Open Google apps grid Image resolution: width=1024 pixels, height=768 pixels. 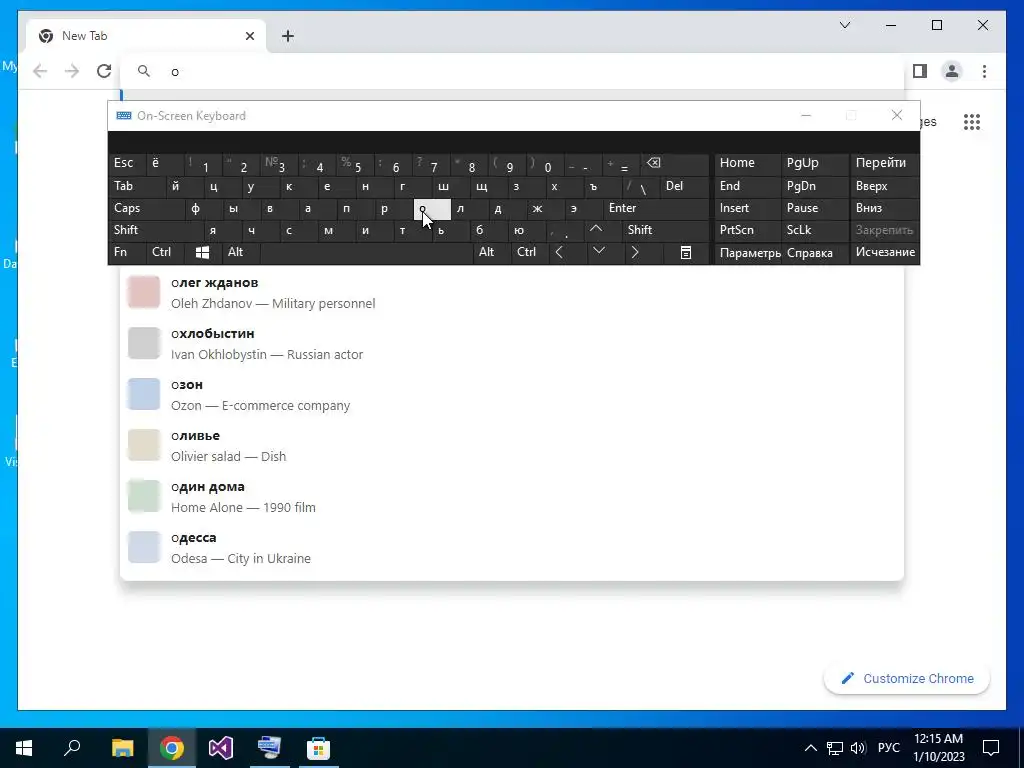tap(972, 121)
